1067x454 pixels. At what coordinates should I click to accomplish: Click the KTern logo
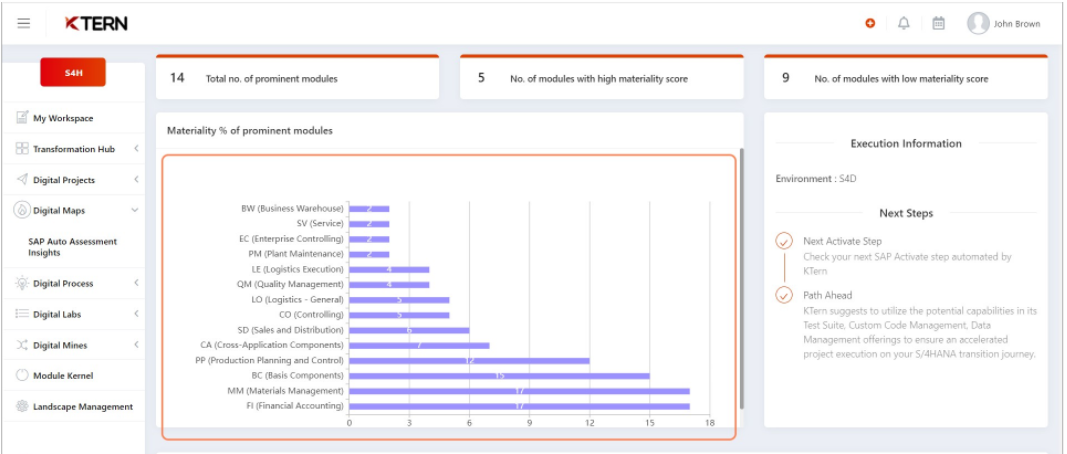pyautogui.click(x=96, y=23)
